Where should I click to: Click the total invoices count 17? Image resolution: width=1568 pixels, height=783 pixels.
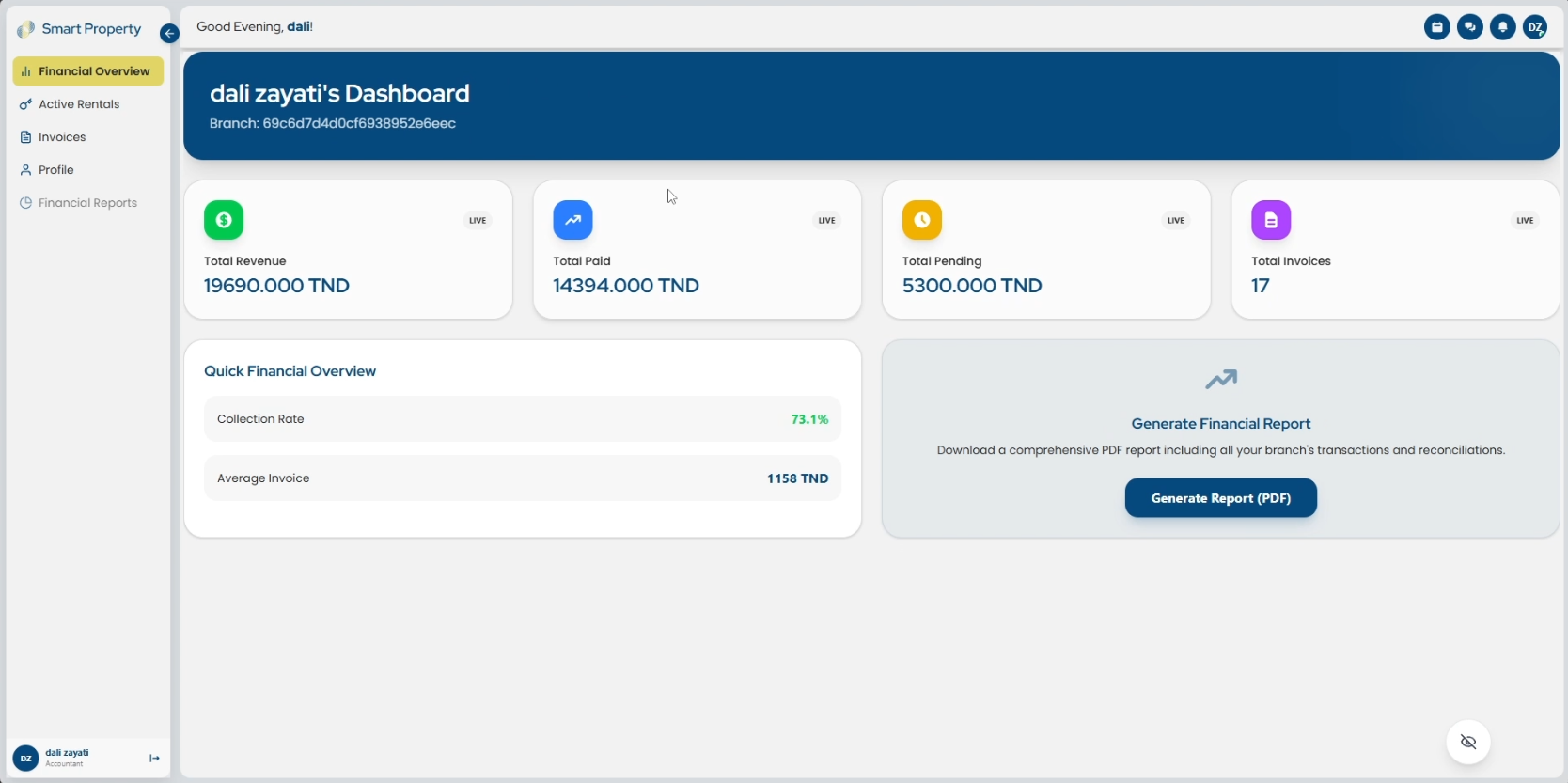[x=1261, y=286]
